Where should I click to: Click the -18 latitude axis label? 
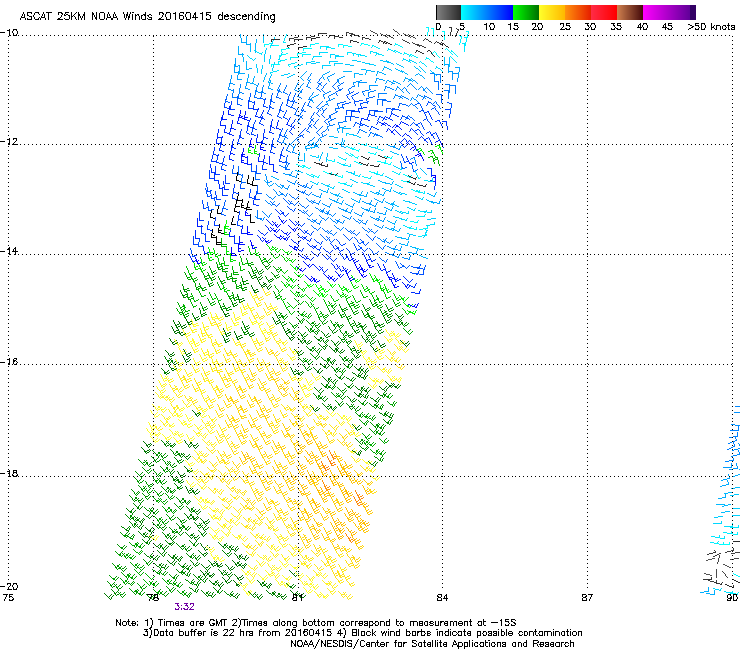(x=9, y=473)
